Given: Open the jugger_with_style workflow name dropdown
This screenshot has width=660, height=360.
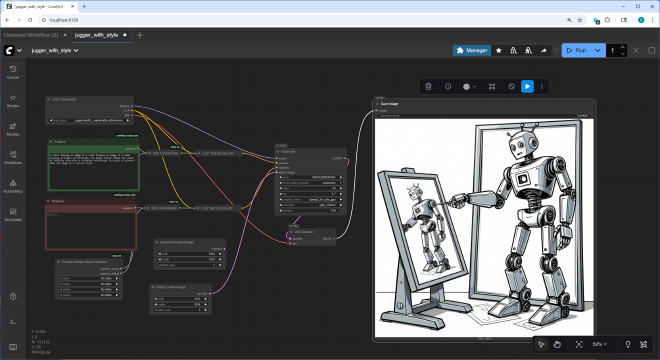Looking at the screenshot, I should click(x=55, y=51).
